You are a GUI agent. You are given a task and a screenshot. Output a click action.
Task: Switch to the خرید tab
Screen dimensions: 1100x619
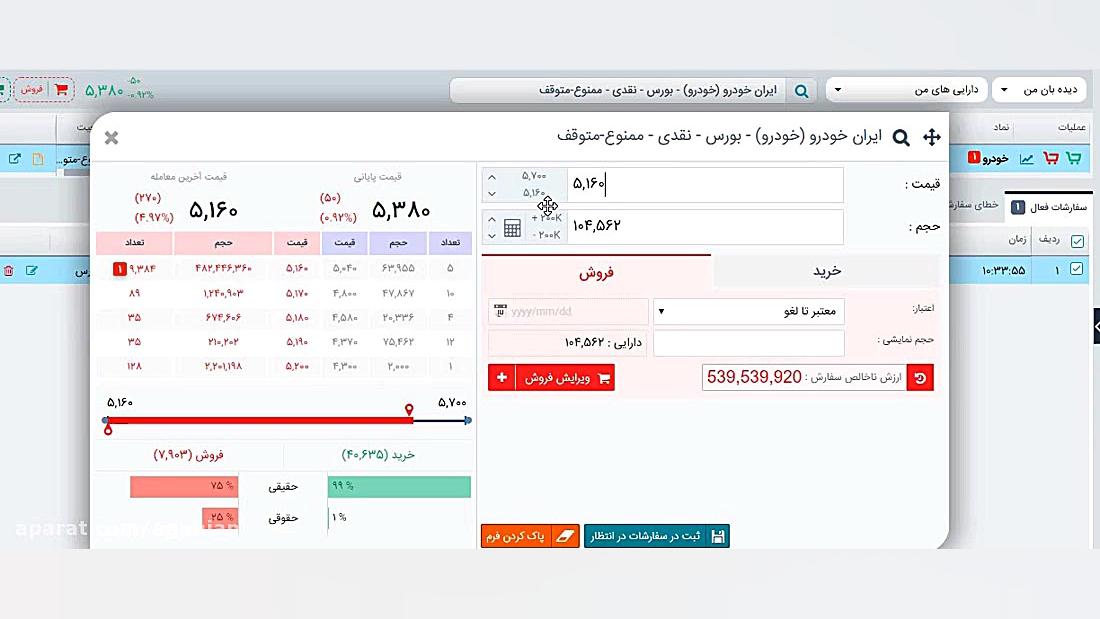pos(826,272)
